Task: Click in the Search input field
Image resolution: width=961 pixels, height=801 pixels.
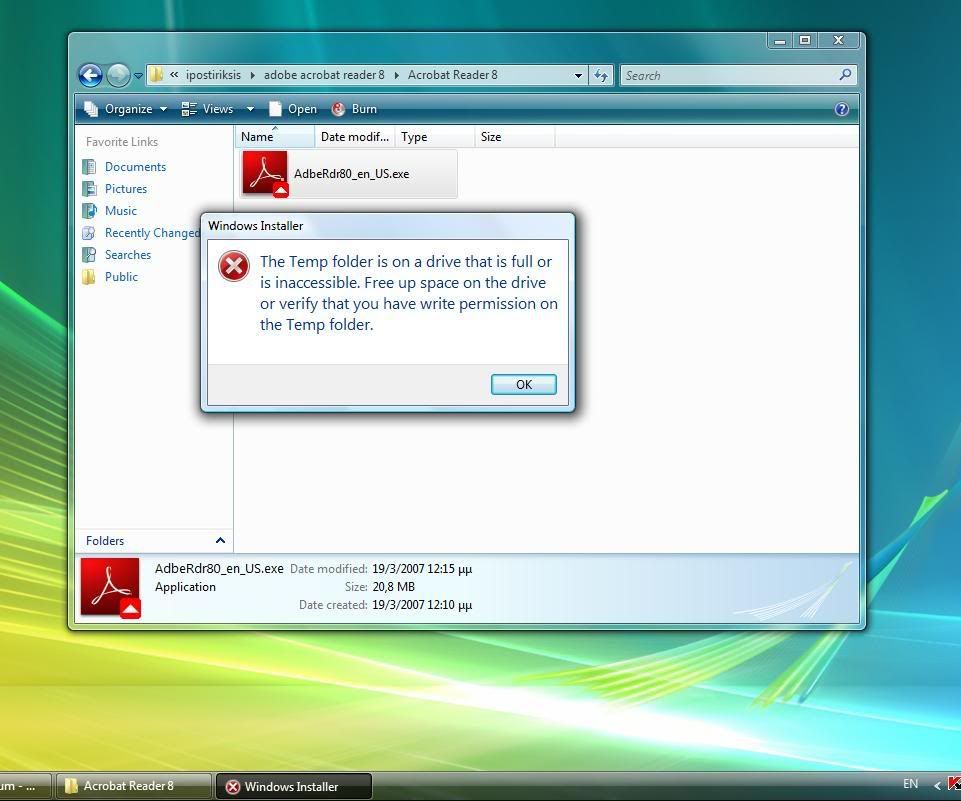Action: (x=728, y=75)
